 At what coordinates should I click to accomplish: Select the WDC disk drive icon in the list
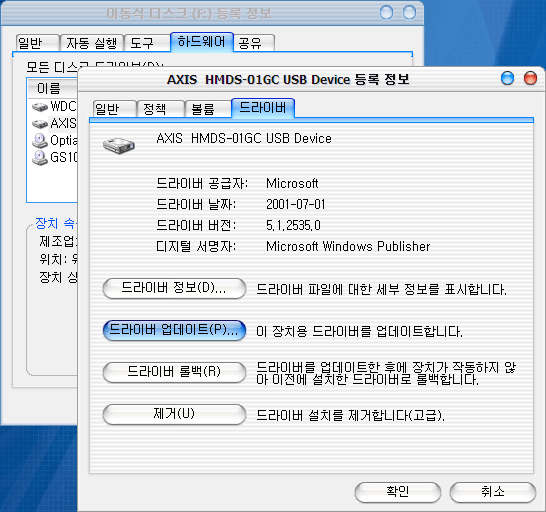[40, 107]
